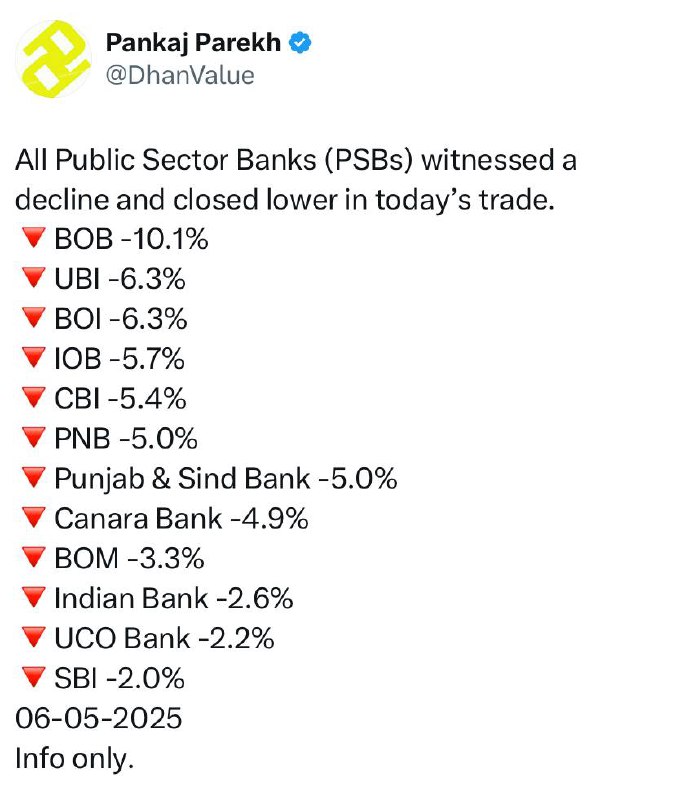Click red down triangle beside BOI

click(x=34, y=317)
